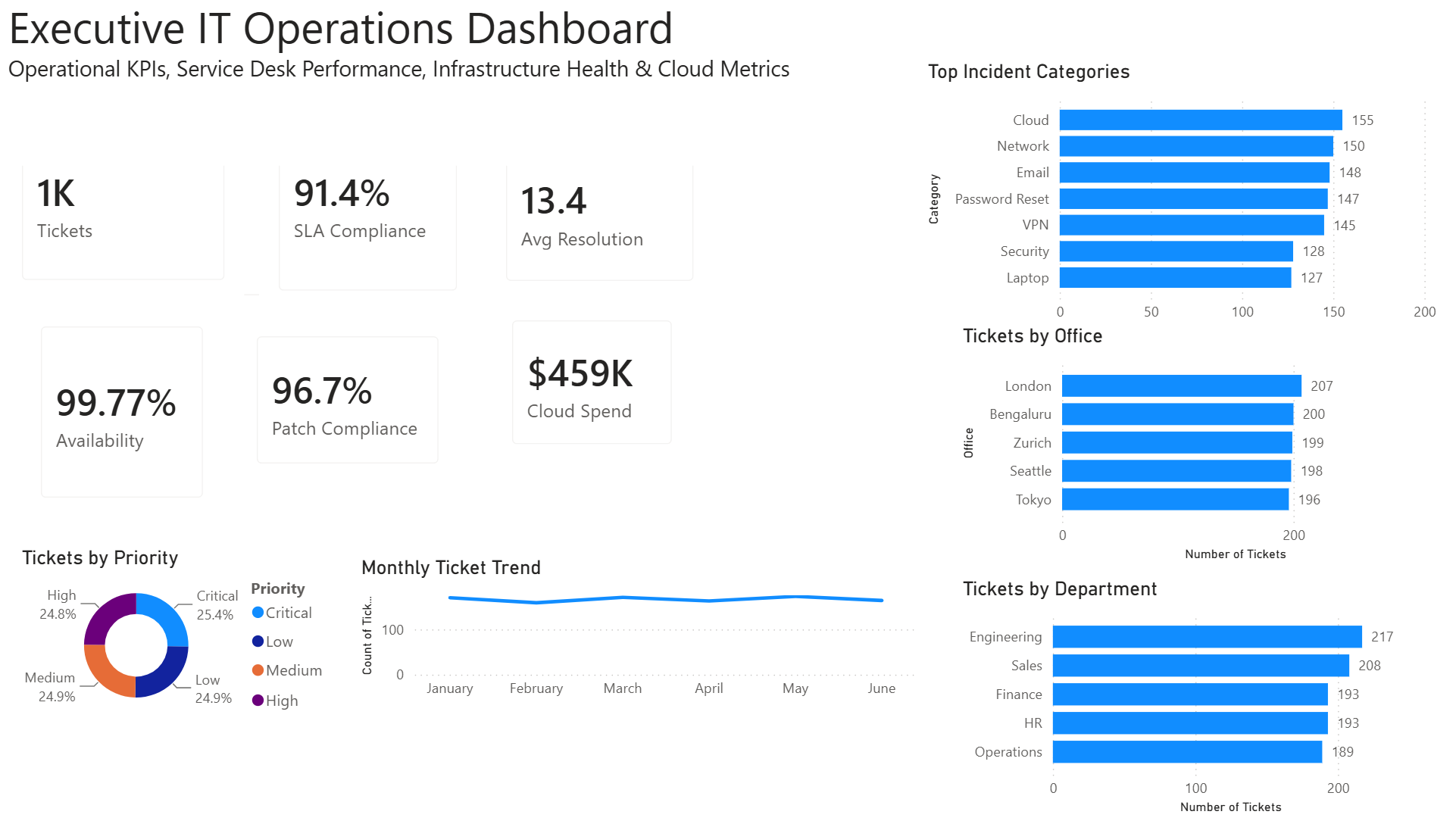Click the Engineering department bar
Image resolution: width=1456 pixels, height=824 pixels.
click(1208, 637)
